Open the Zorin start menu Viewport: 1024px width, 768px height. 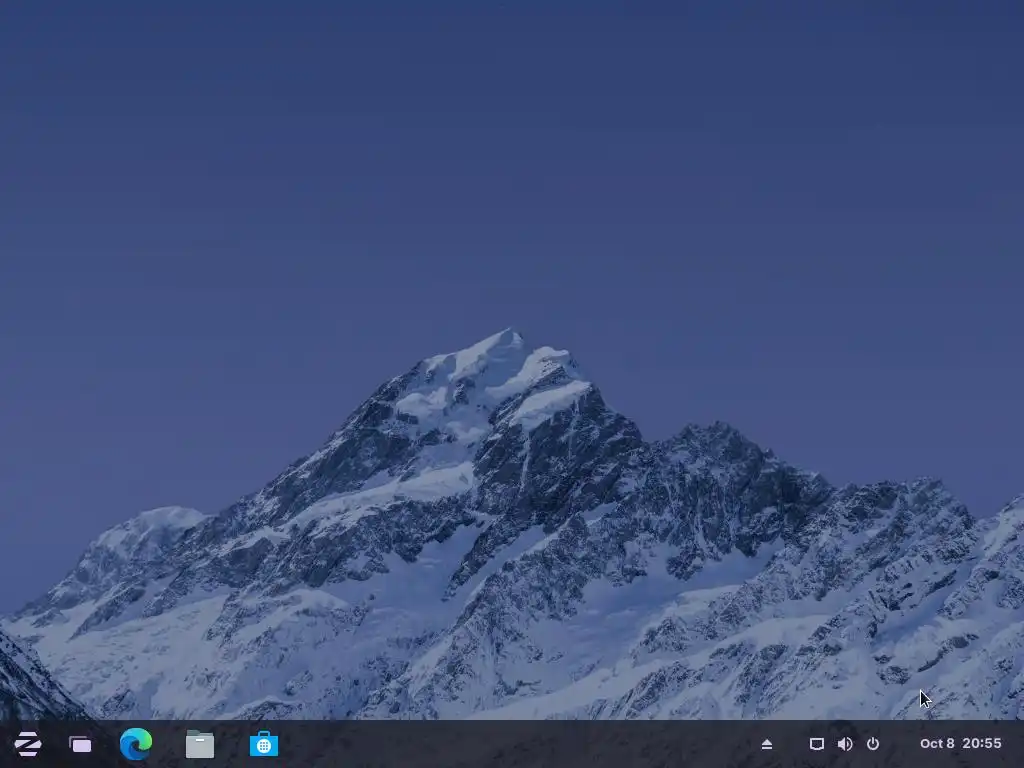pyautogui.click(x=27, y=744)
